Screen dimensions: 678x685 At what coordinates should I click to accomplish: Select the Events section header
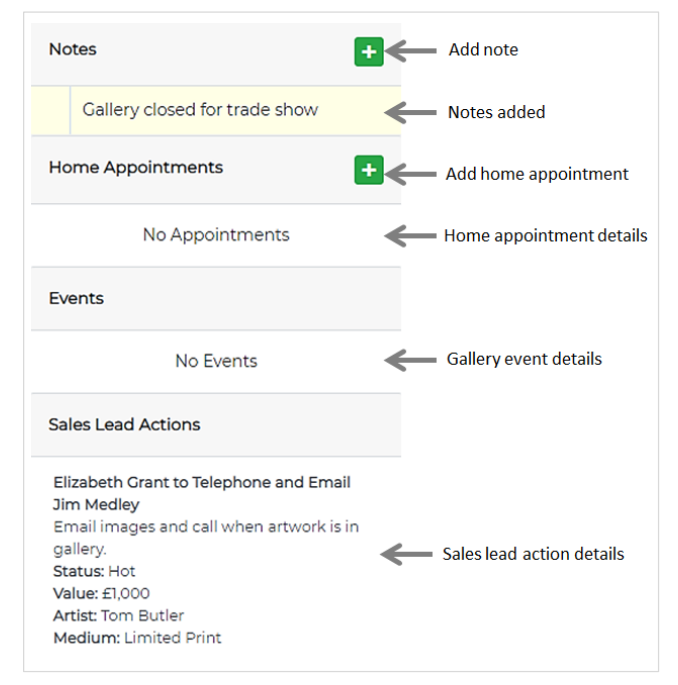[76, 298]
